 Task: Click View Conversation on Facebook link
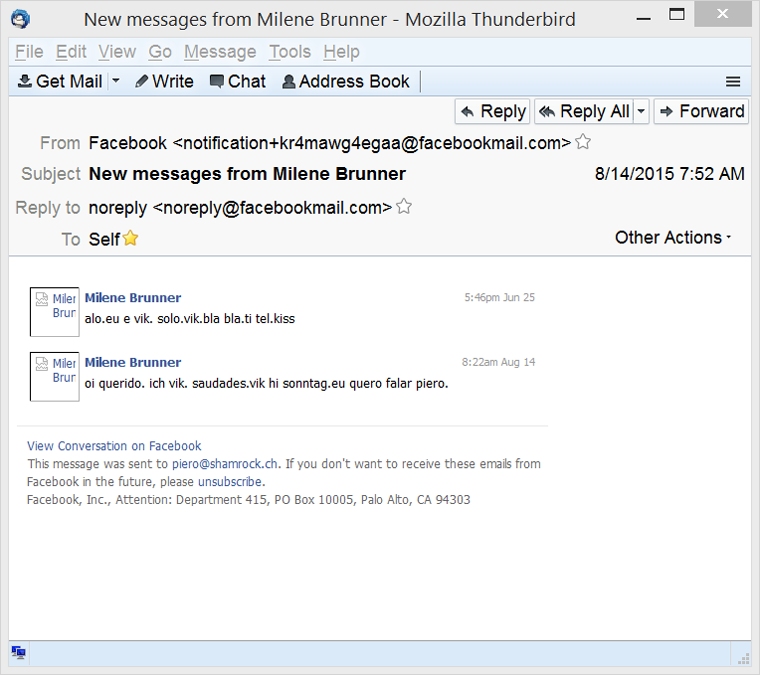tap(114, 446)
